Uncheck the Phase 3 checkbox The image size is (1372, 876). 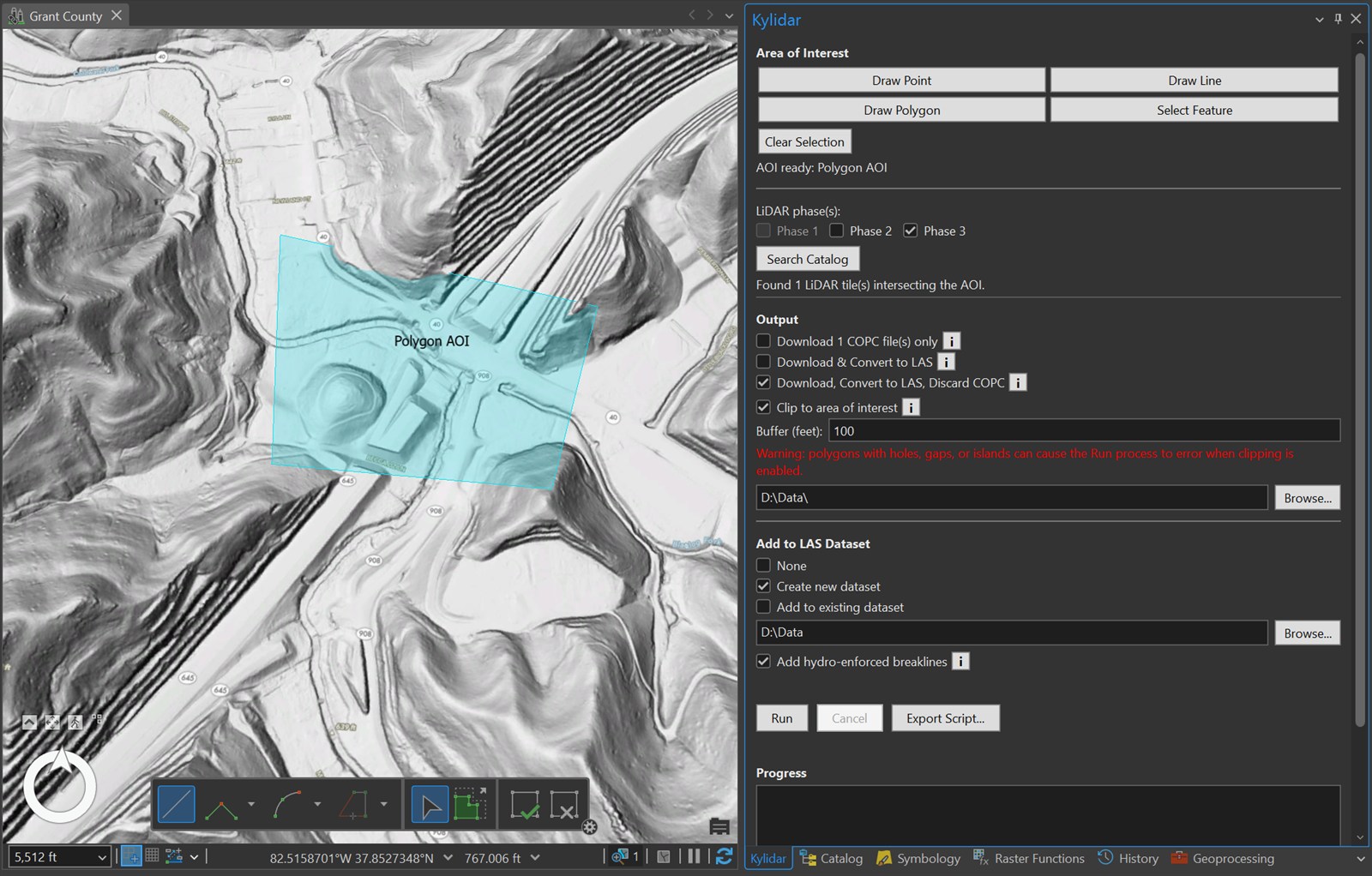pyautogui.click(x=911, y=231)
